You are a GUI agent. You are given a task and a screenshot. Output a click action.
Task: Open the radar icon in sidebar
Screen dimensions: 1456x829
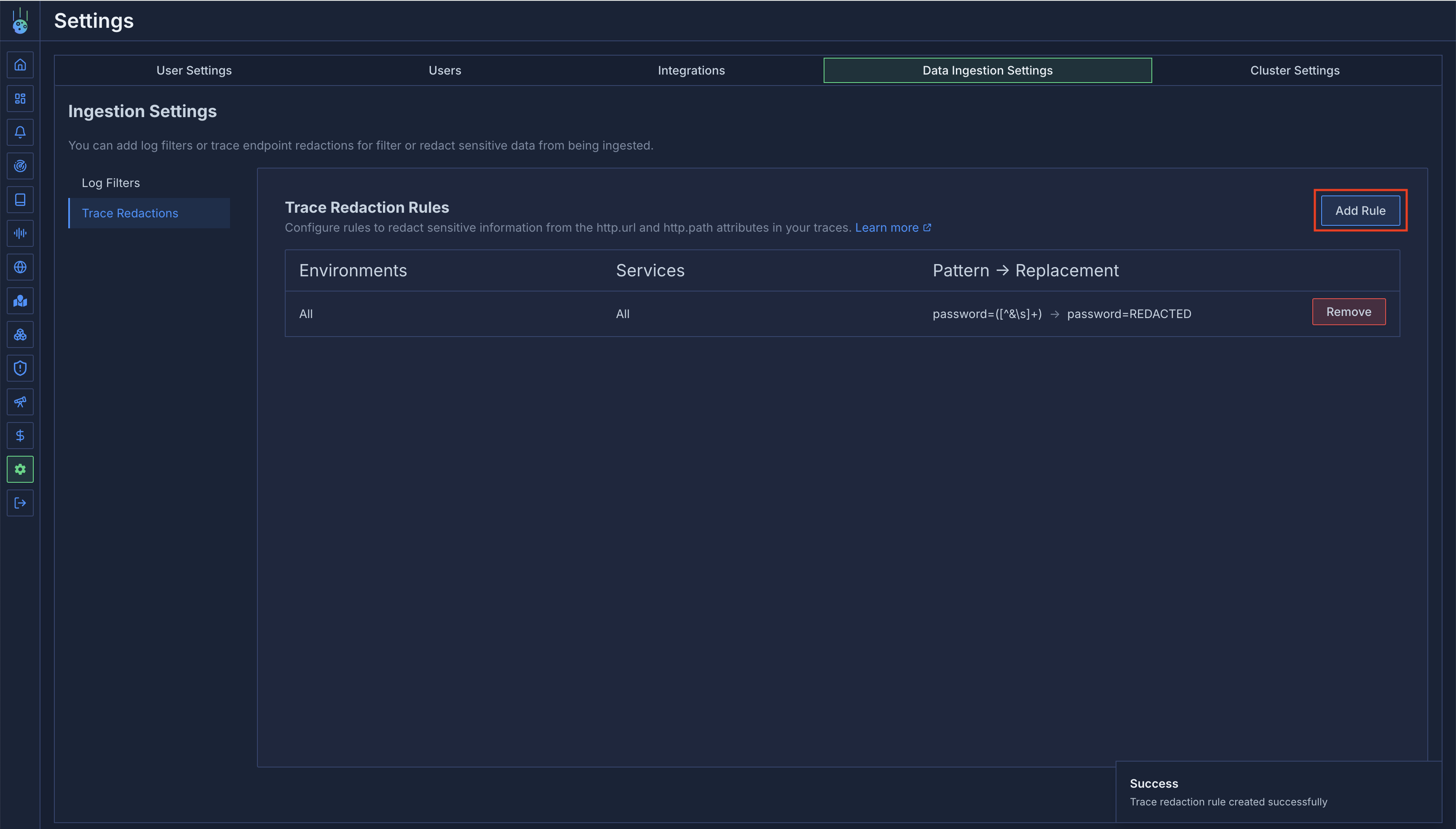tap(20, 166)
